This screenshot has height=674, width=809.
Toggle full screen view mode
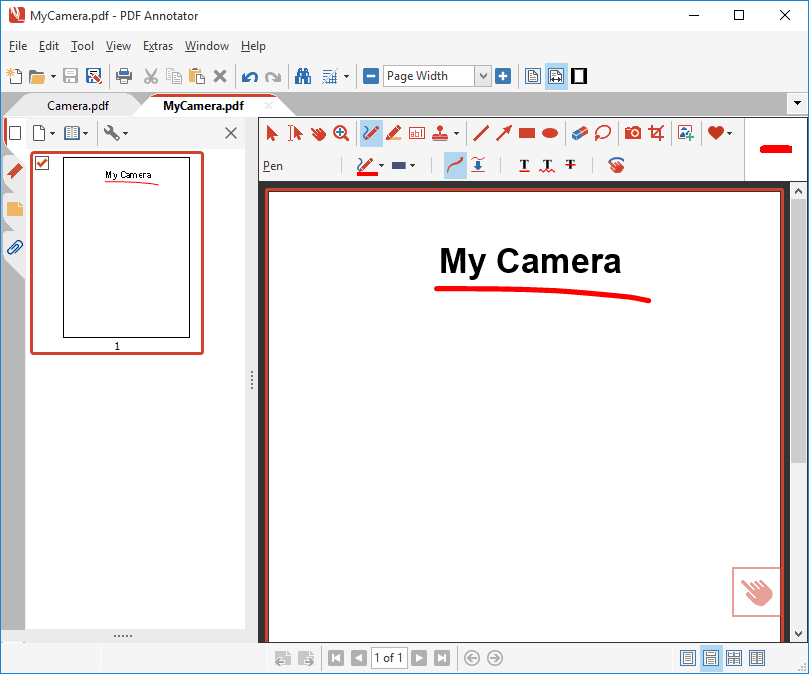click(579, 76)
